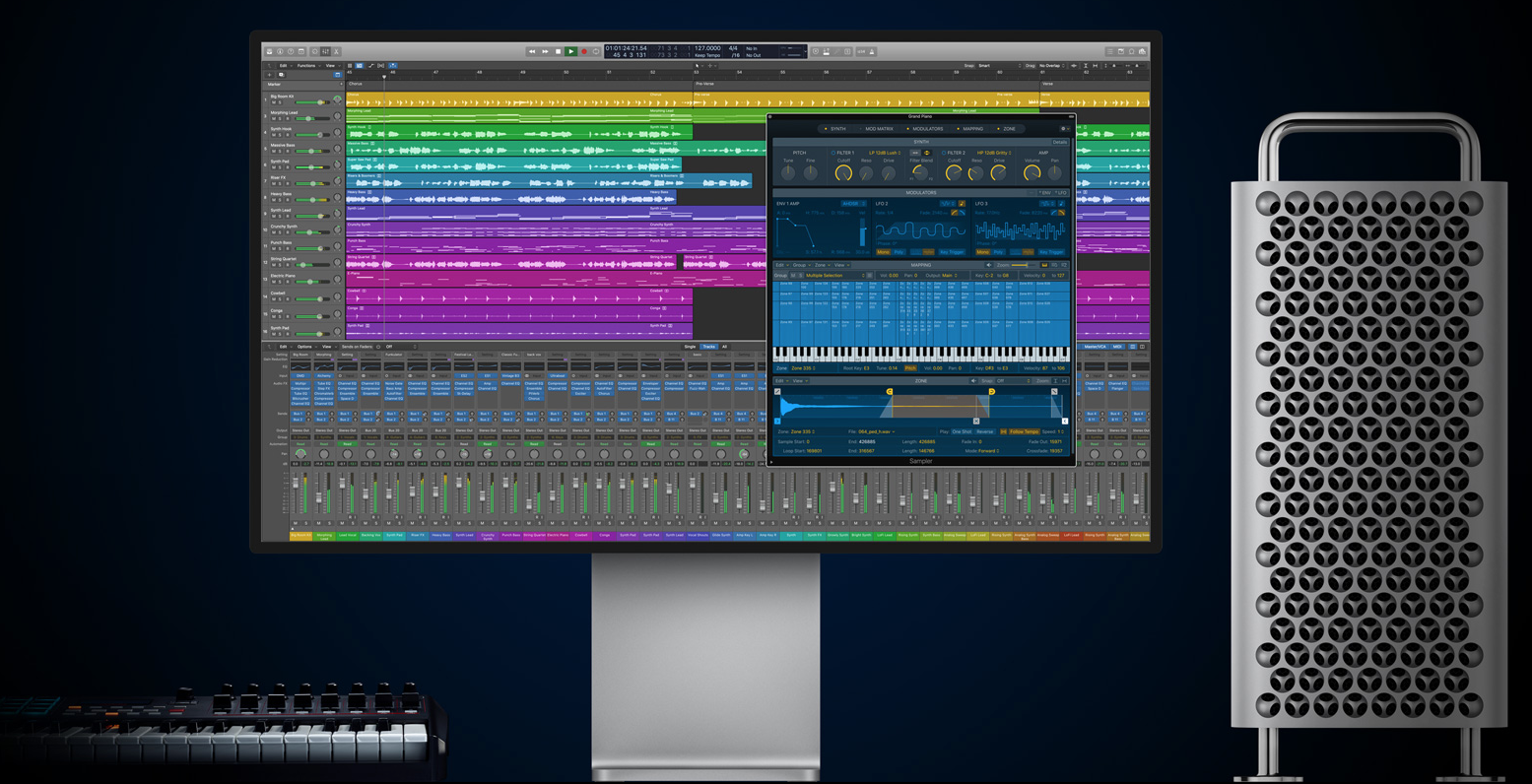Click One Shot play mode button
1532x784 pixels.
[962, 431]
